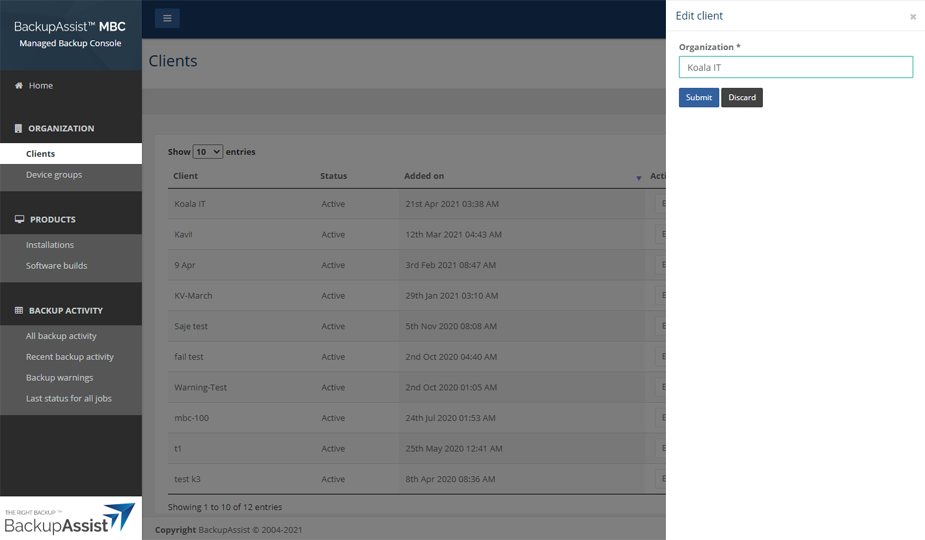Sort by Client column header

185,176
